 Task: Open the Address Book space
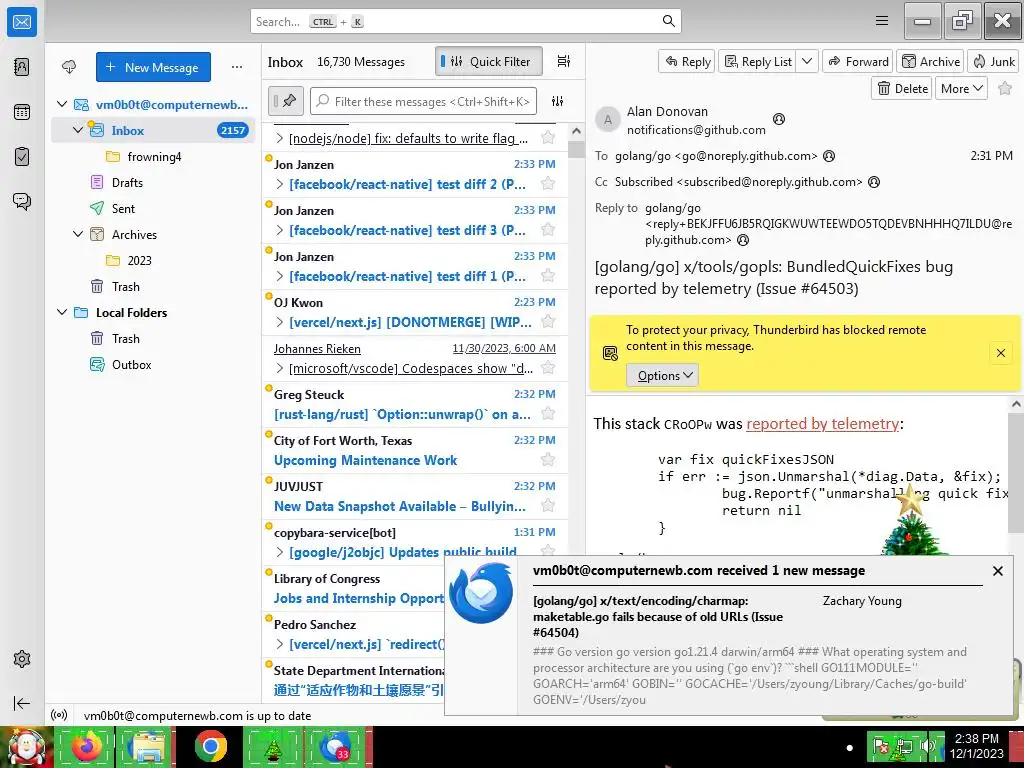22,67
